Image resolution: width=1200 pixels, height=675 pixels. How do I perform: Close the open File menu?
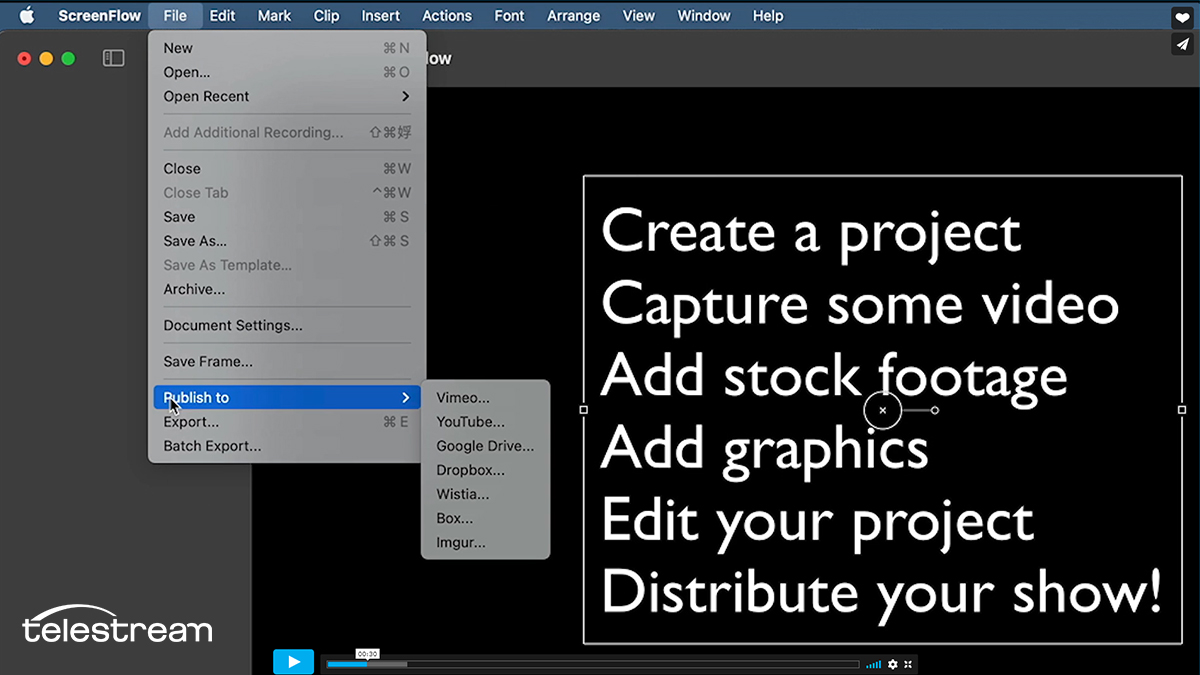click(175, 16)
